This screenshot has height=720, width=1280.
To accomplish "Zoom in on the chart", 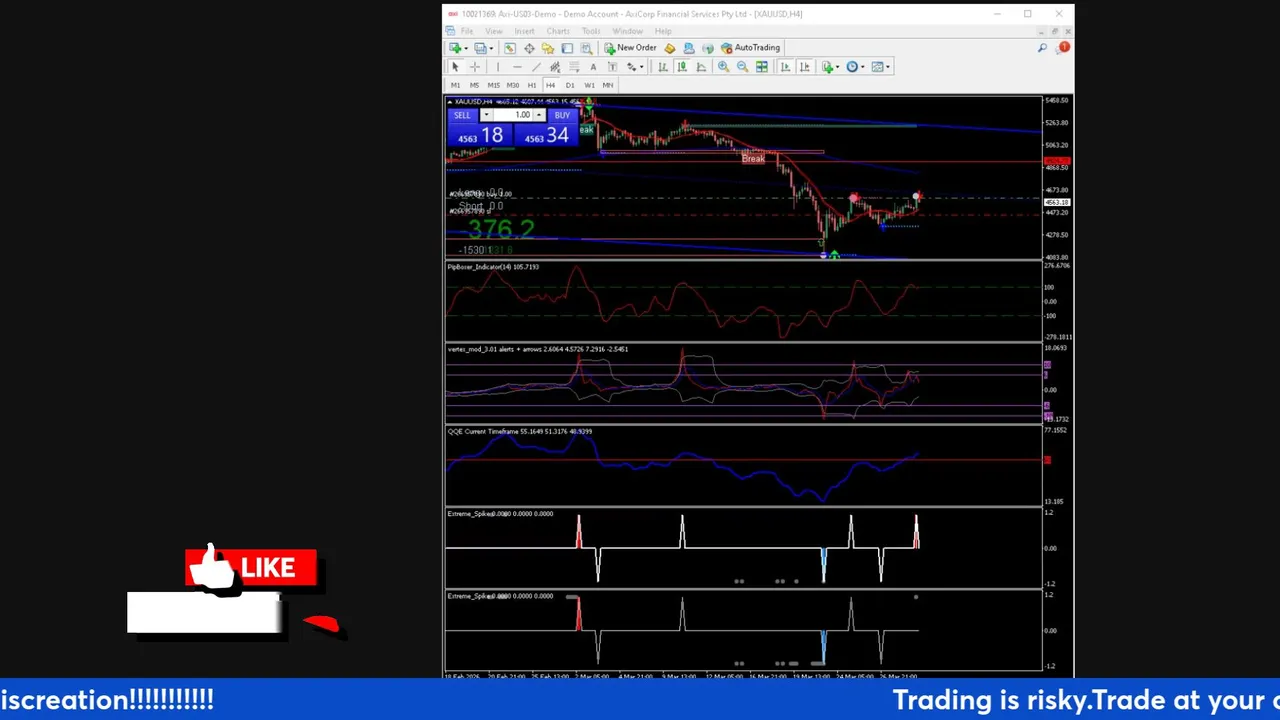I will (723, 67).
